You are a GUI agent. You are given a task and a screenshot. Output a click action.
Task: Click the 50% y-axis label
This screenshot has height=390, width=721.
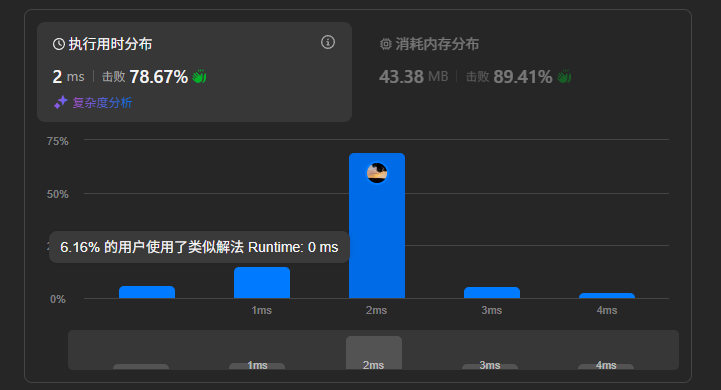[57, 194]
